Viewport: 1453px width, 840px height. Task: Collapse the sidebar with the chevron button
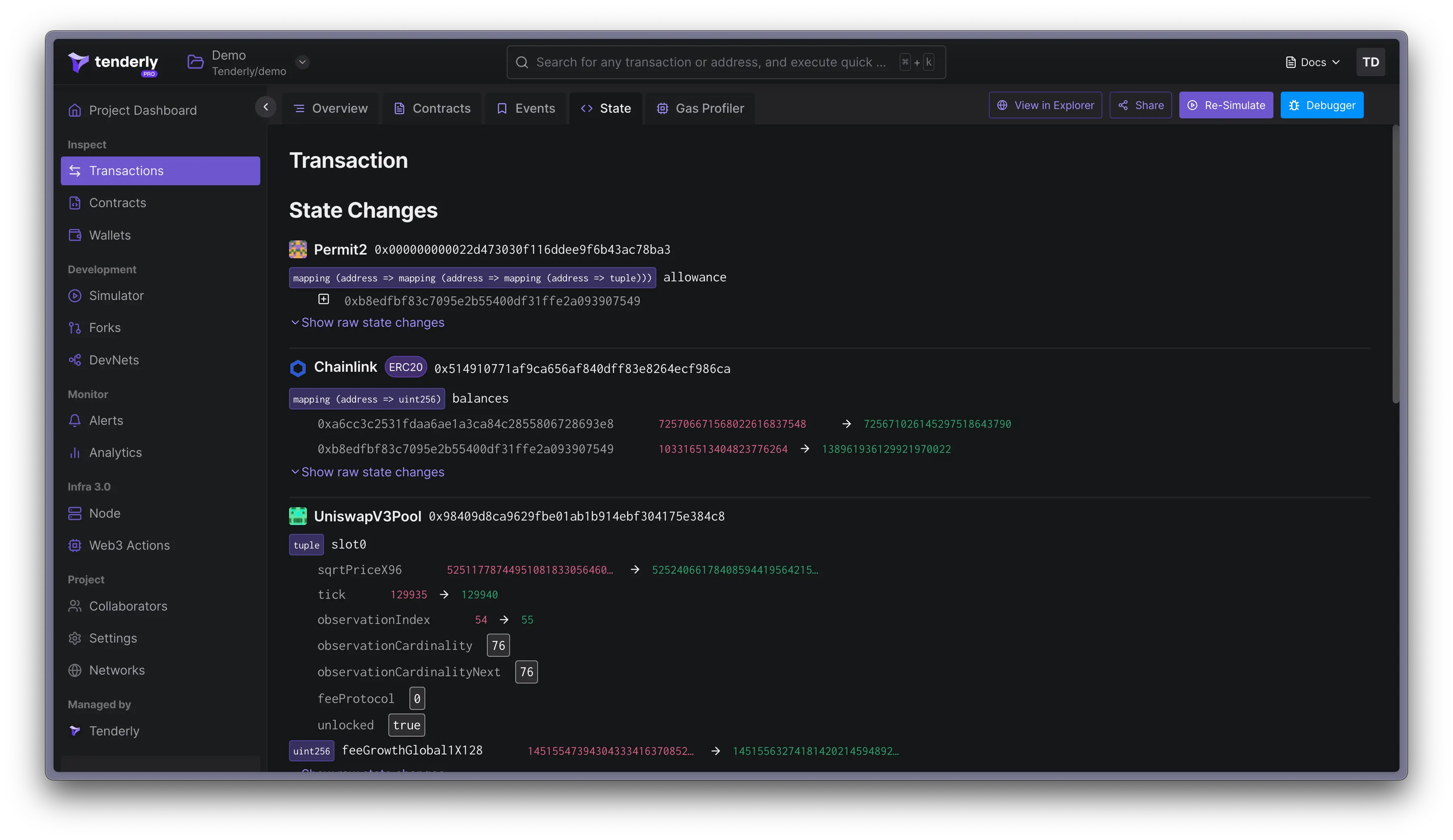(x=265, y=107)
